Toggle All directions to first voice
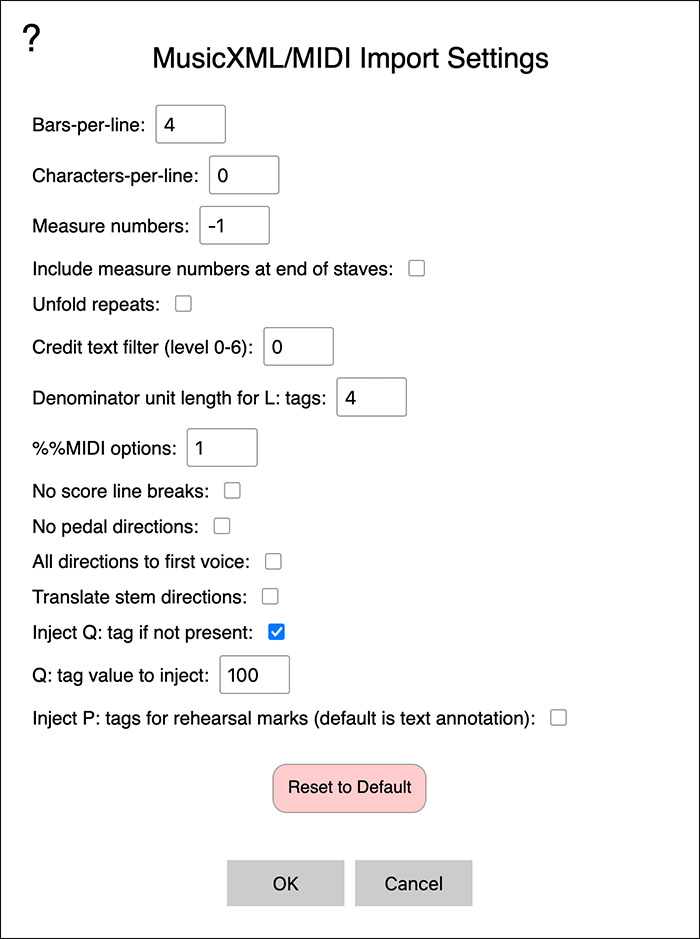This screenshot has width=700, height=939. [273, 561]
